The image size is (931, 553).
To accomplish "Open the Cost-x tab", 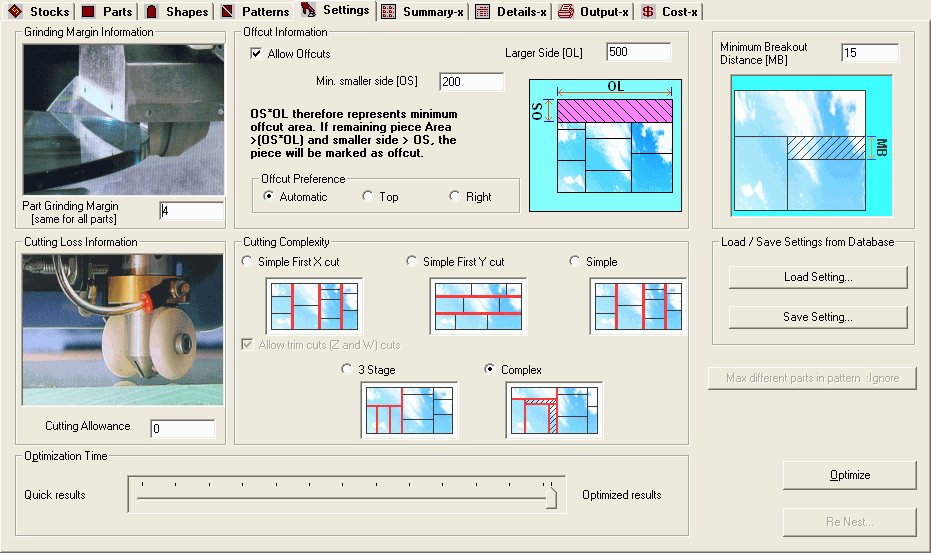I will pyautogui.click(x=670, y=12).
